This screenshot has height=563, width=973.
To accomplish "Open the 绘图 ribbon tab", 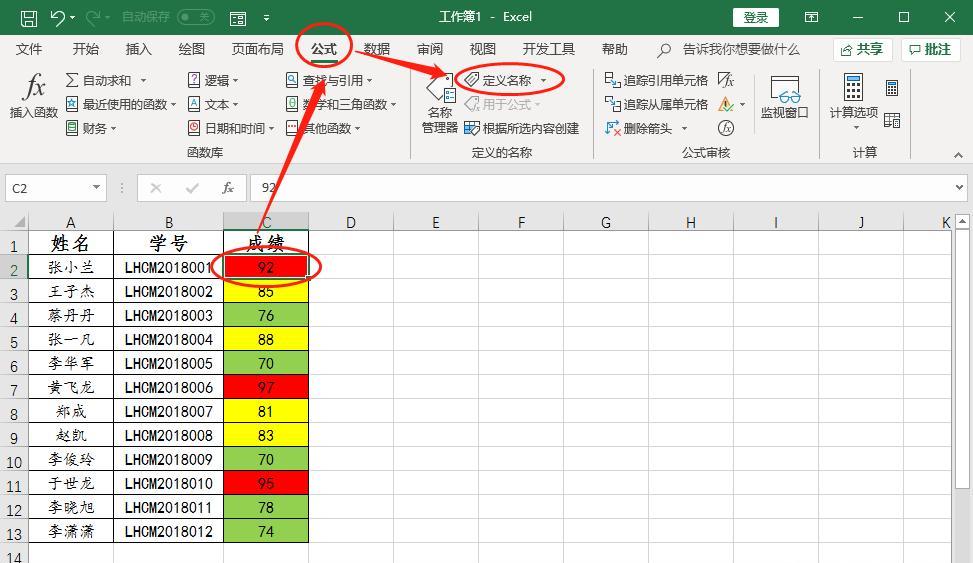I will pyautogui.click(x=191, y=49).
